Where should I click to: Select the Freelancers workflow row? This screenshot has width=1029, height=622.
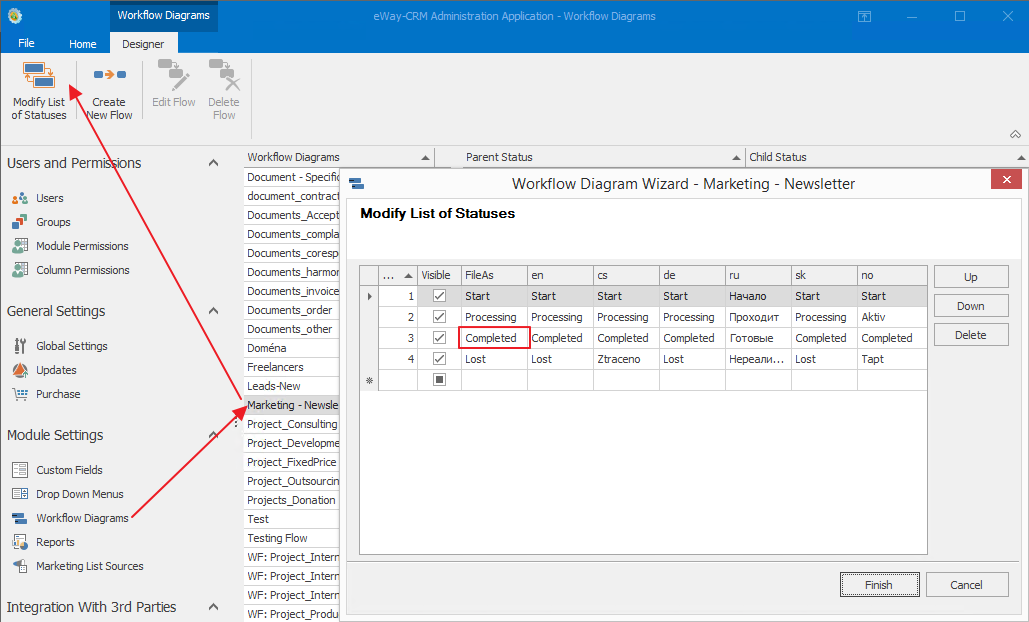coord(292,367)
